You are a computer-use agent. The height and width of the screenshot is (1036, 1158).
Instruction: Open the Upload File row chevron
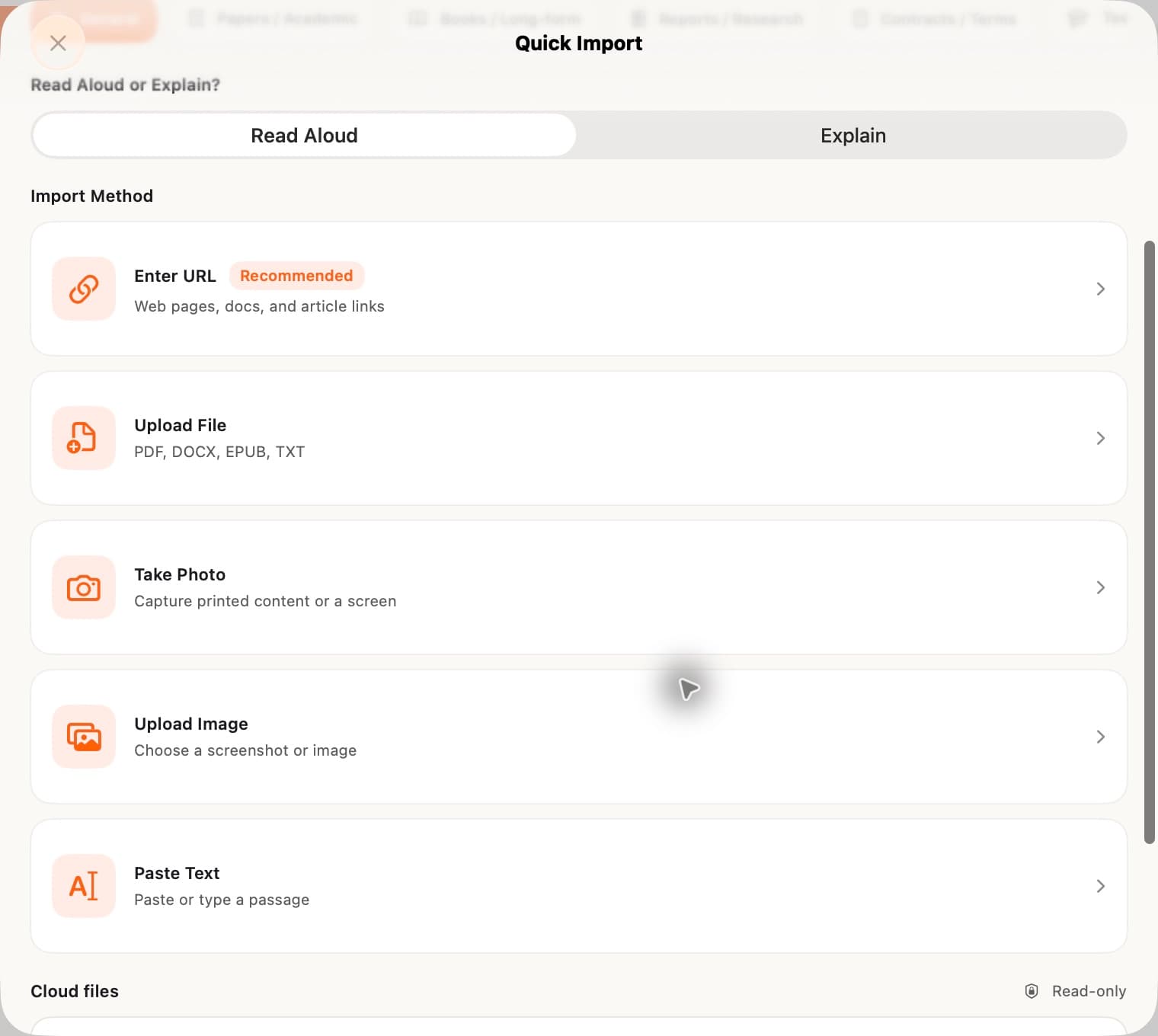coord(1100,438)
